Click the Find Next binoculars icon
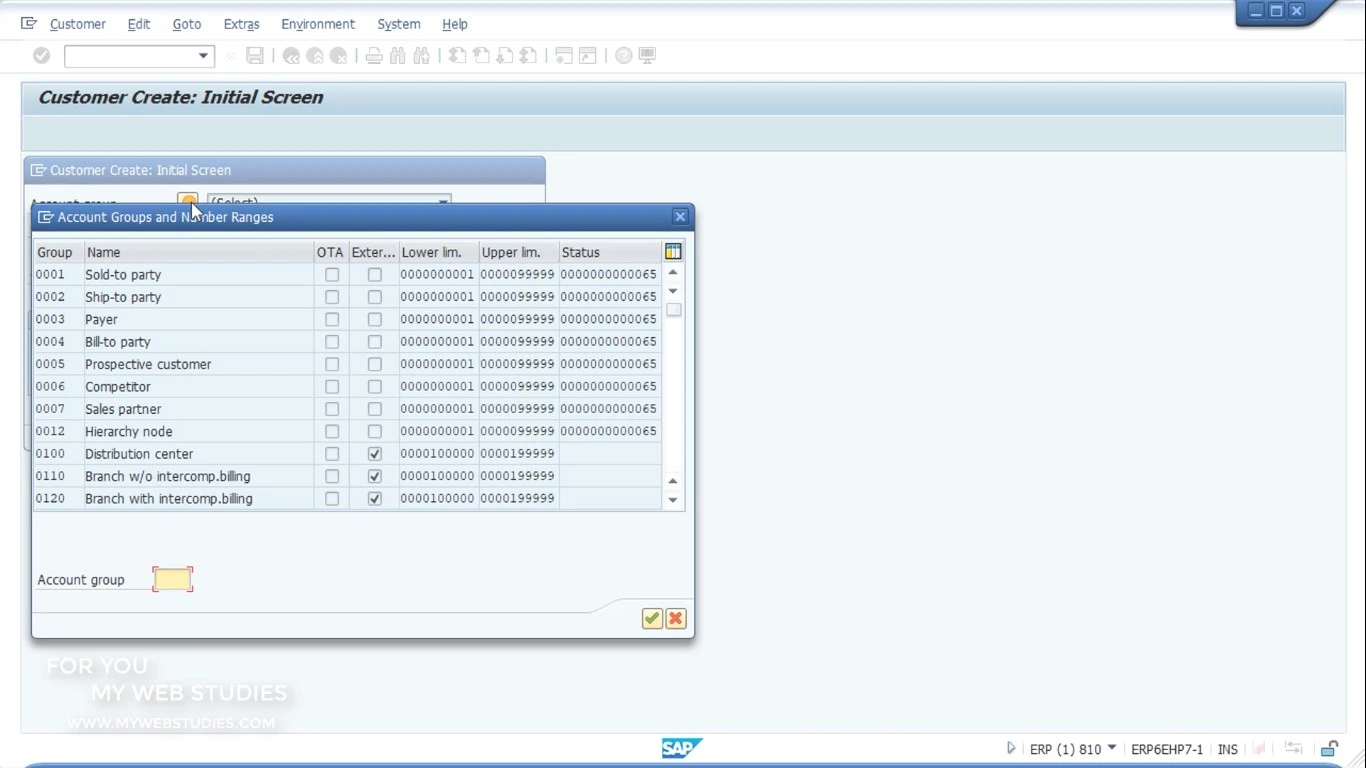This screenshot has height=768, width=1366. [422, 56]
